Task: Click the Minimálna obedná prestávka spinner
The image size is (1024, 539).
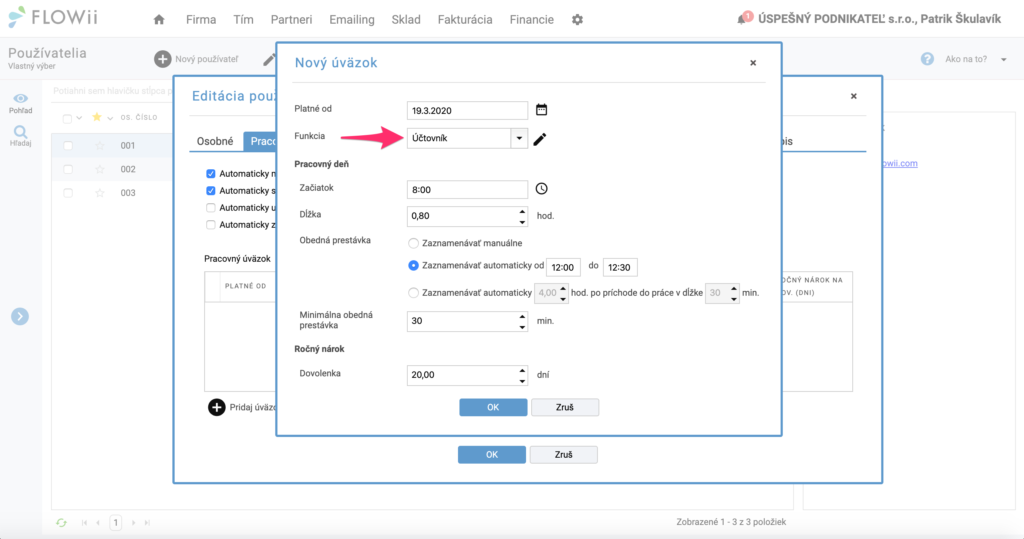Action: click(x=522, y=321)
